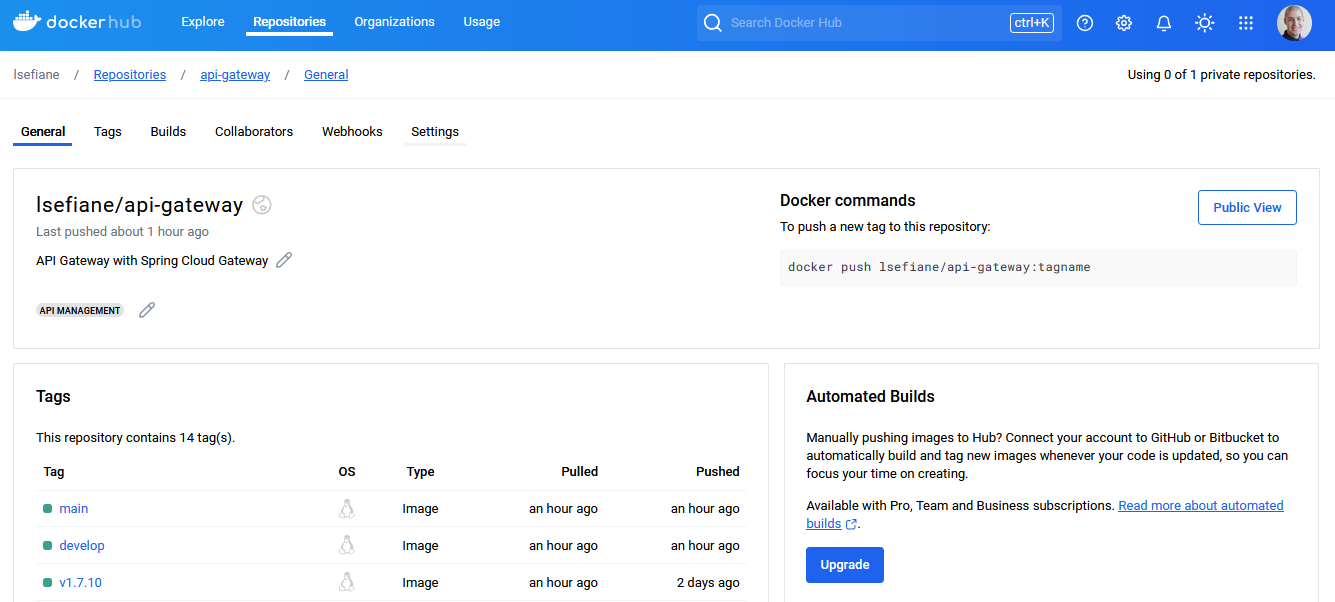Click the green status dot for main tag
Image resolution: width=1335 pixels, height=602 pixels.
tap(47, 509)
